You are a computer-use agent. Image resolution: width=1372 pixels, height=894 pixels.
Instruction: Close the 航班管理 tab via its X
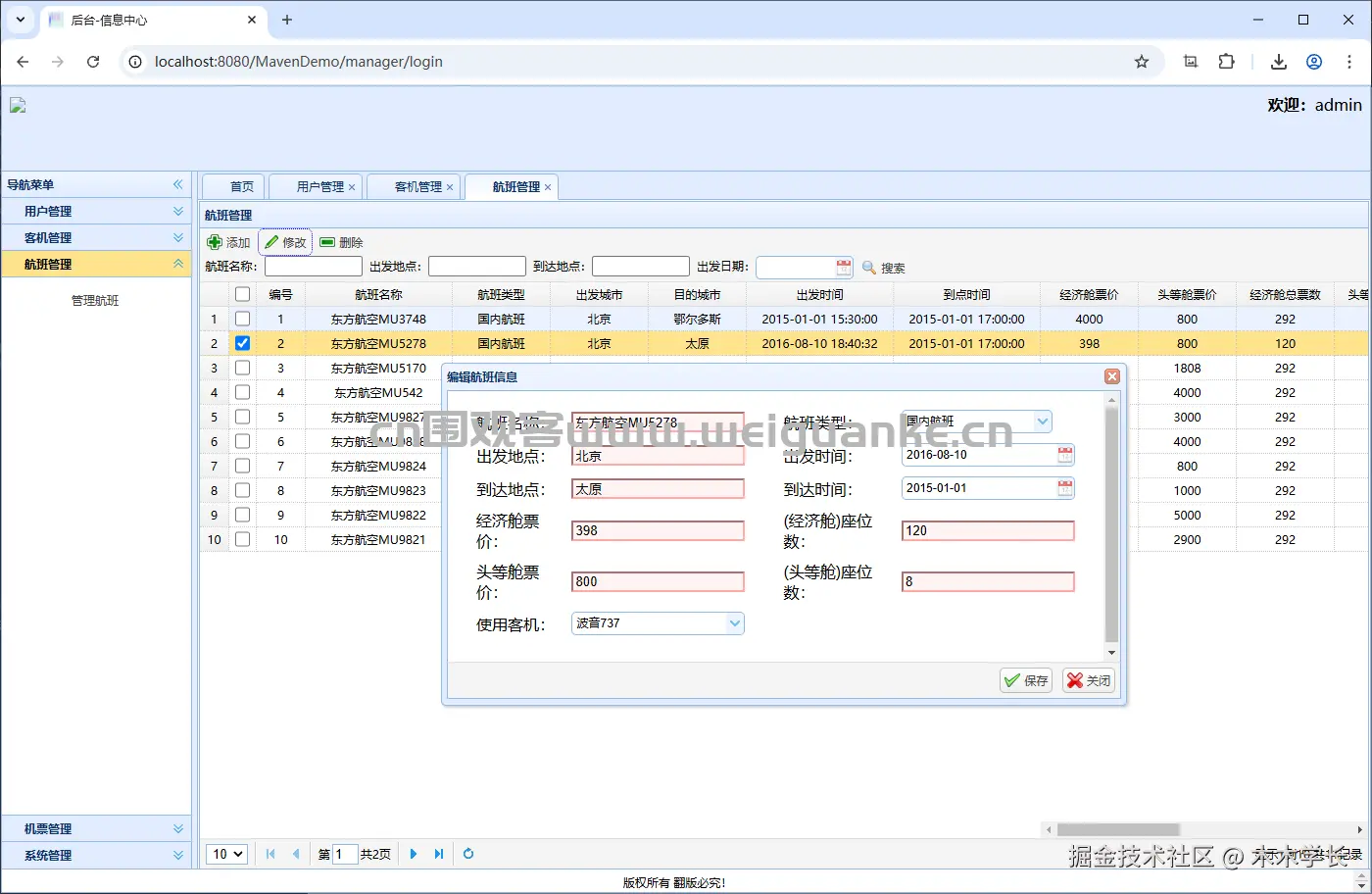548,187
